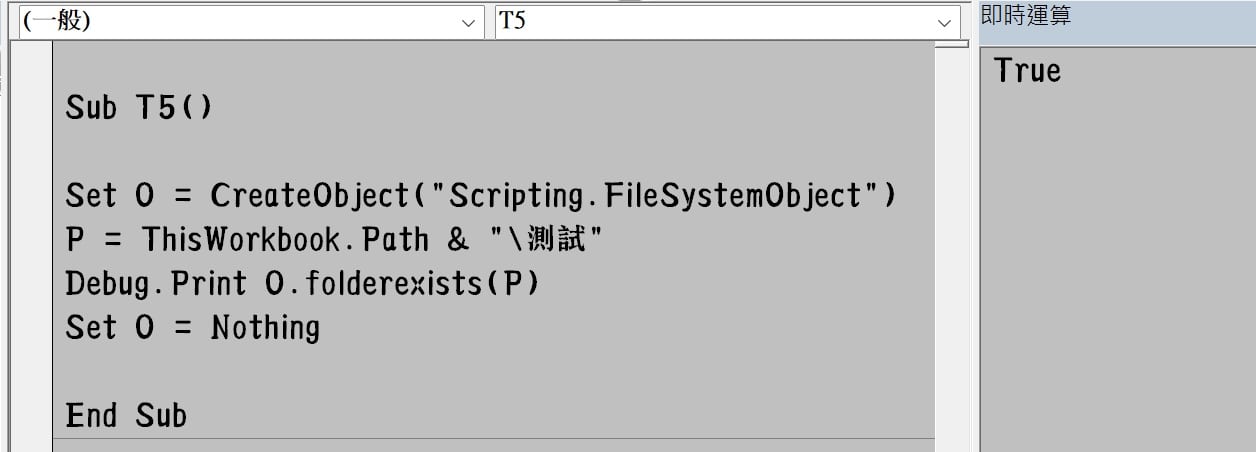Image resolution: width=1256 pixels, height=452 pixels.
Task: Click margin indicator bar beside Debug.Print line
Action: pyautogui.click(x=37, y=284)
